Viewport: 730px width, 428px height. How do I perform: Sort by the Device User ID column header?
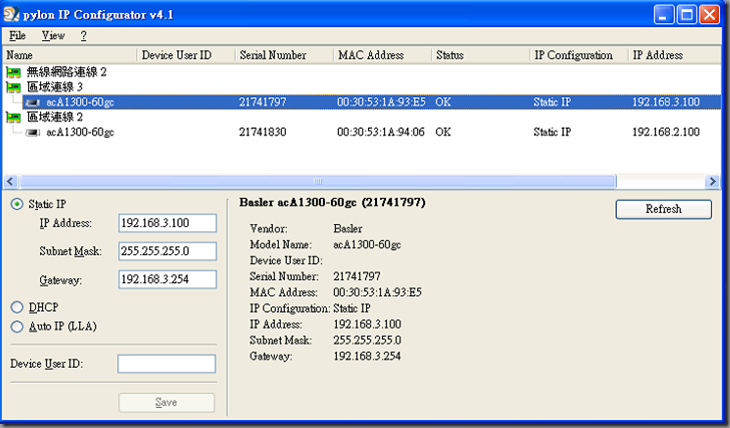pos(186,55)
